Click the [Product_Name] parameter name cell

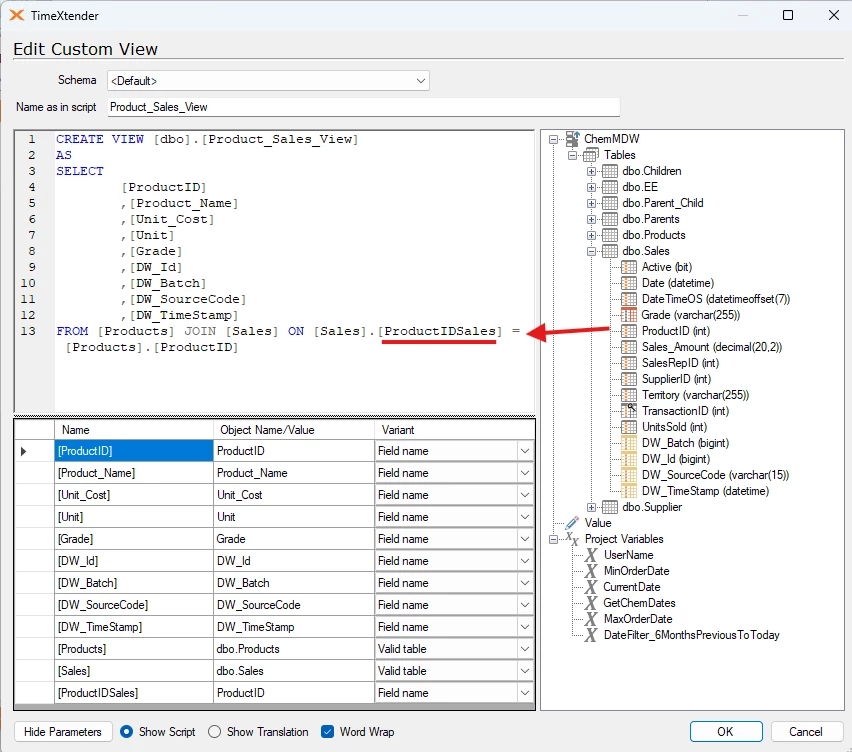point(134,473)
